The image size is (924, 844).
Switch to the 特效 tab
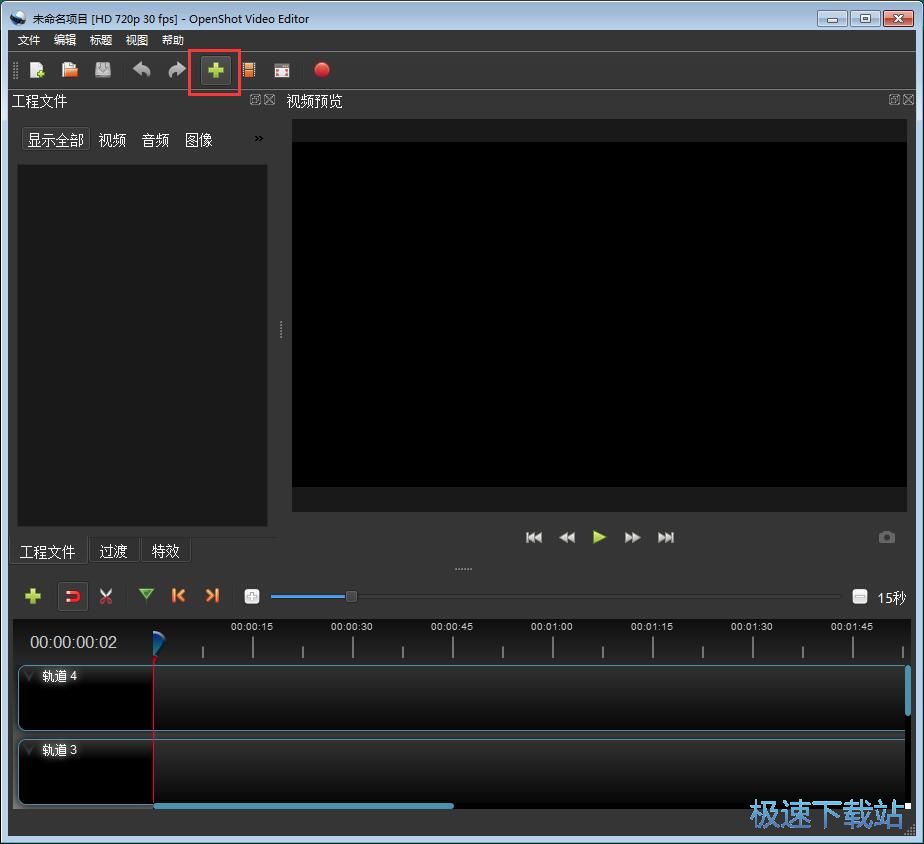click(x=165, y=551)
